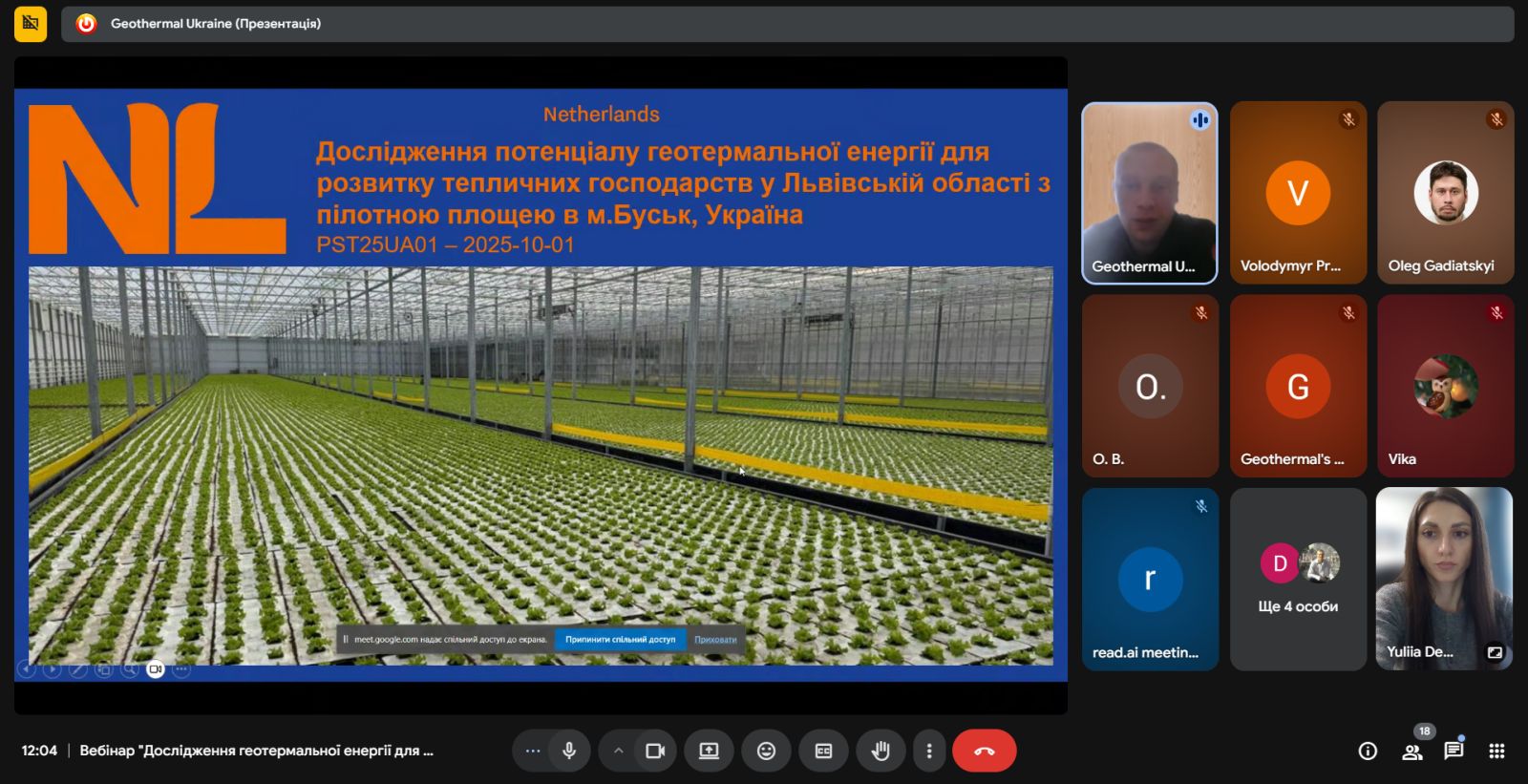Screen dimensions: 1528x784
Task: Click muted mic icon on O. B. tile
Action: click(x=1201, y=313)
